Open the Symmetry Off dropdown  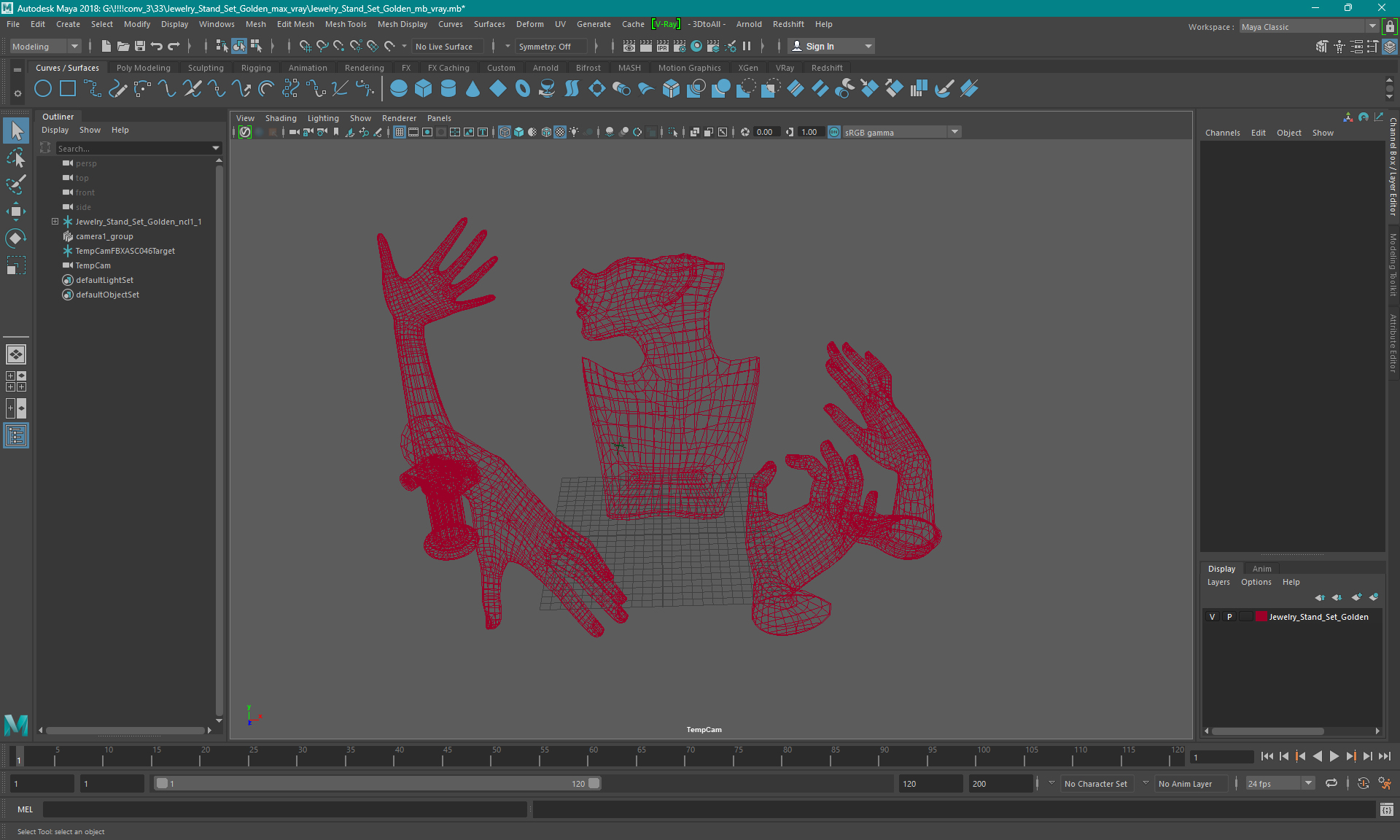pos(551,46)
